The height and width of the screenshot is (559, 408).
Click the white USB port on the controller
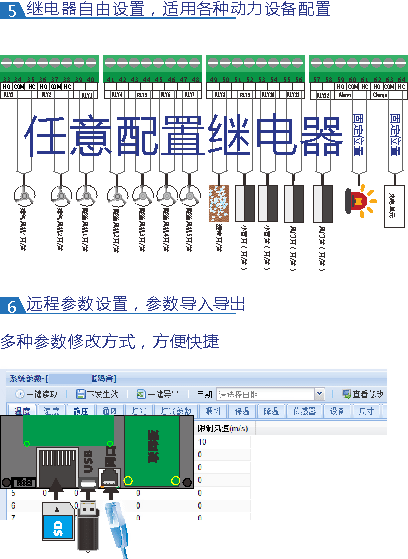click(88, 483)
